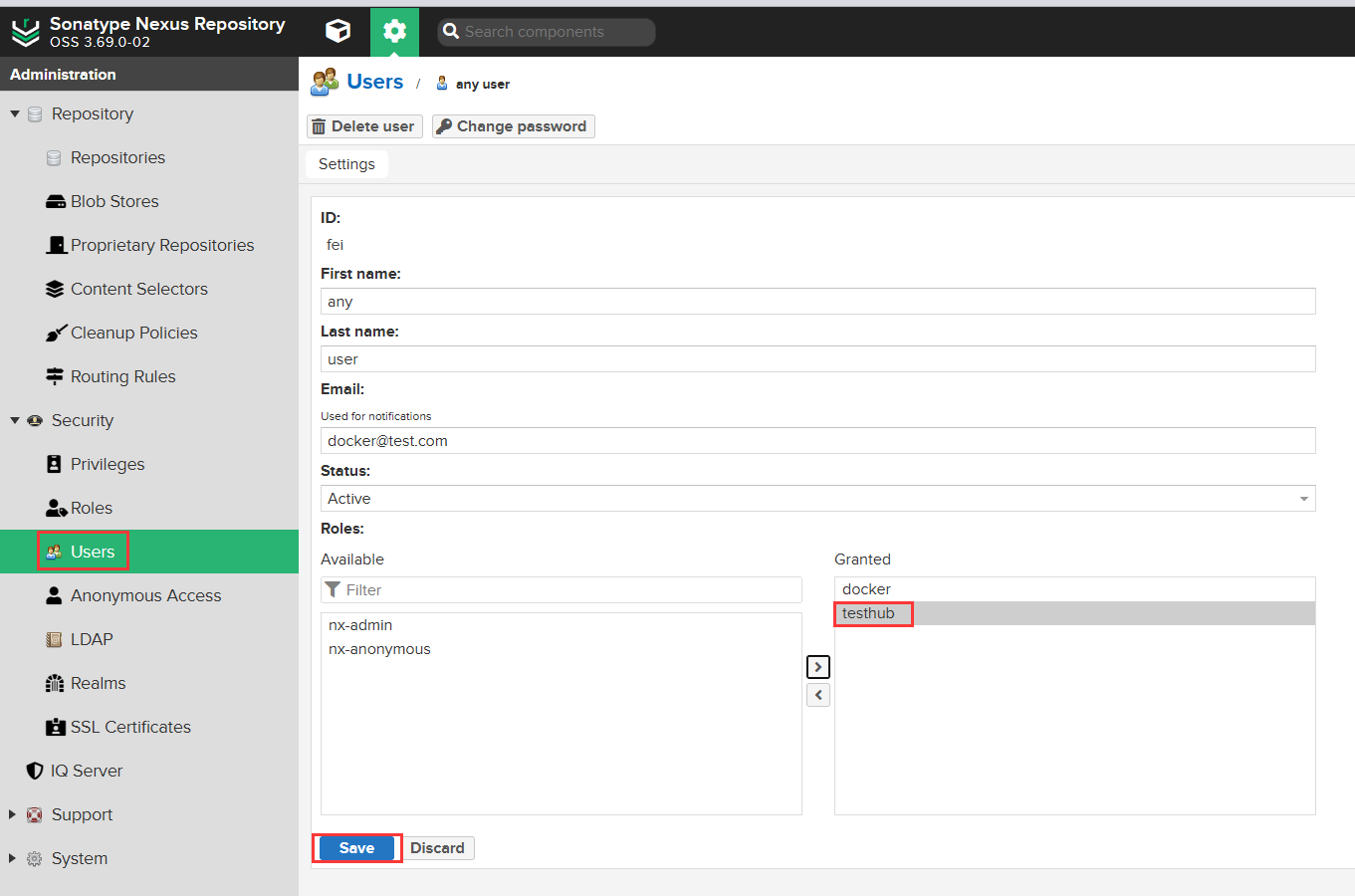Click the Change password button

(514, 126)
